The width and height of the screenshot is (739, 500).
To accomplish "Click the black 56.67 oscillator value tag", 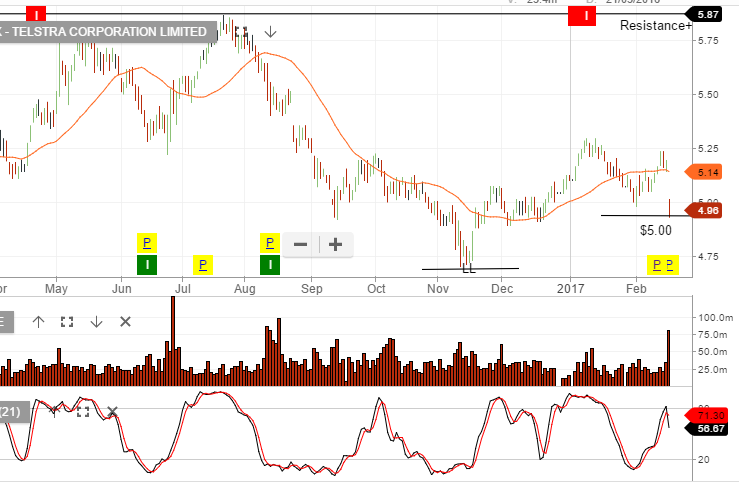I will point(705,429).
